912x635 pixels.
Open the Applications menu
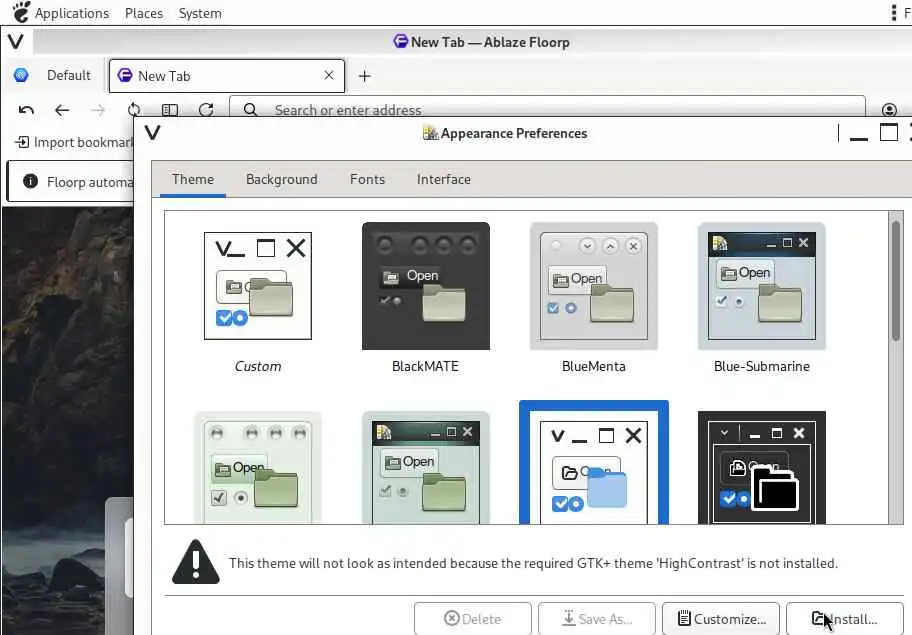[72, 13]
